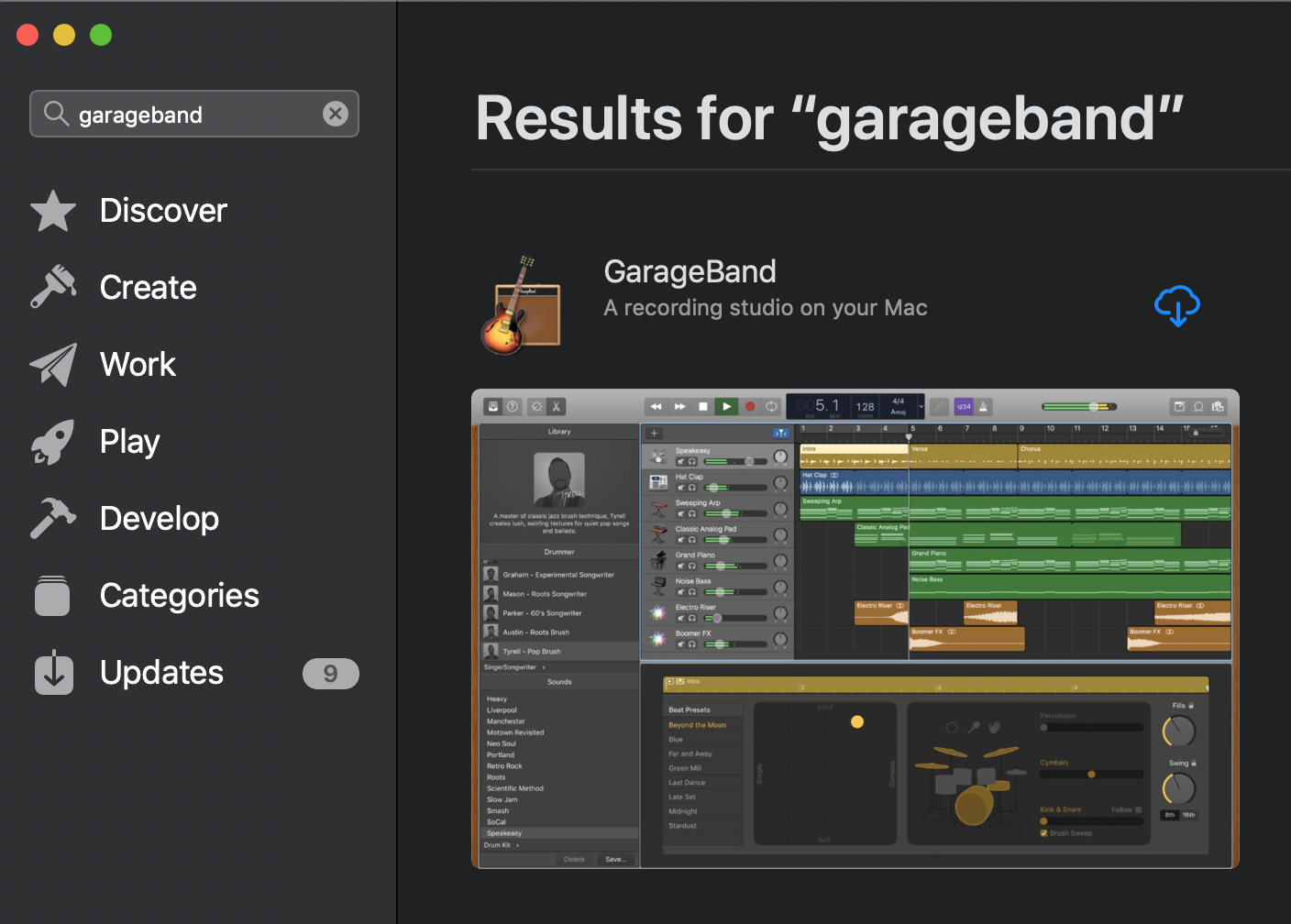The image size is (1291, 924).
Task: Open the GarageBand app title link
Action: point(690,271)
